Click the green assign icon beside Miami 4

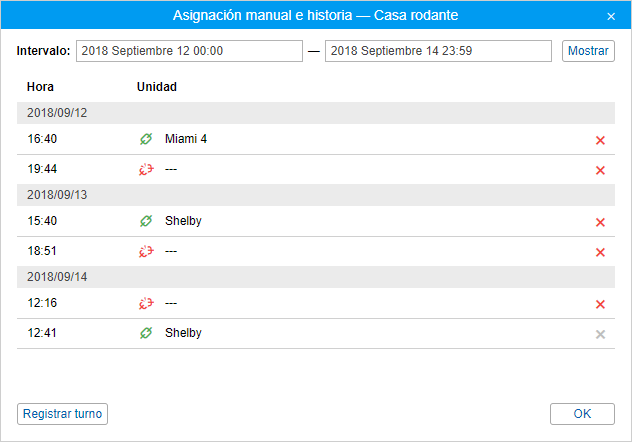click(145, 139)
